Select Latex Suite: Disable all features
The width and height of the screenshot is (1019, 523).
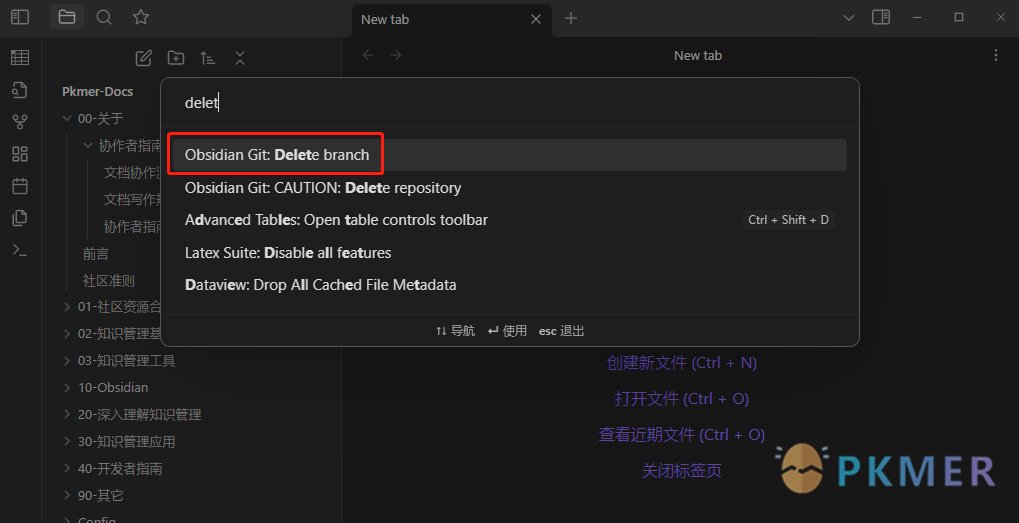(x=510, y=252)
